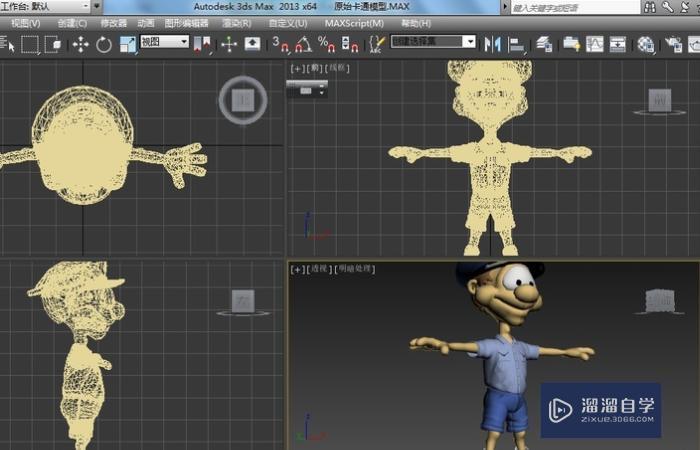Open the MAXScript(M) menu

pos(354,23)
